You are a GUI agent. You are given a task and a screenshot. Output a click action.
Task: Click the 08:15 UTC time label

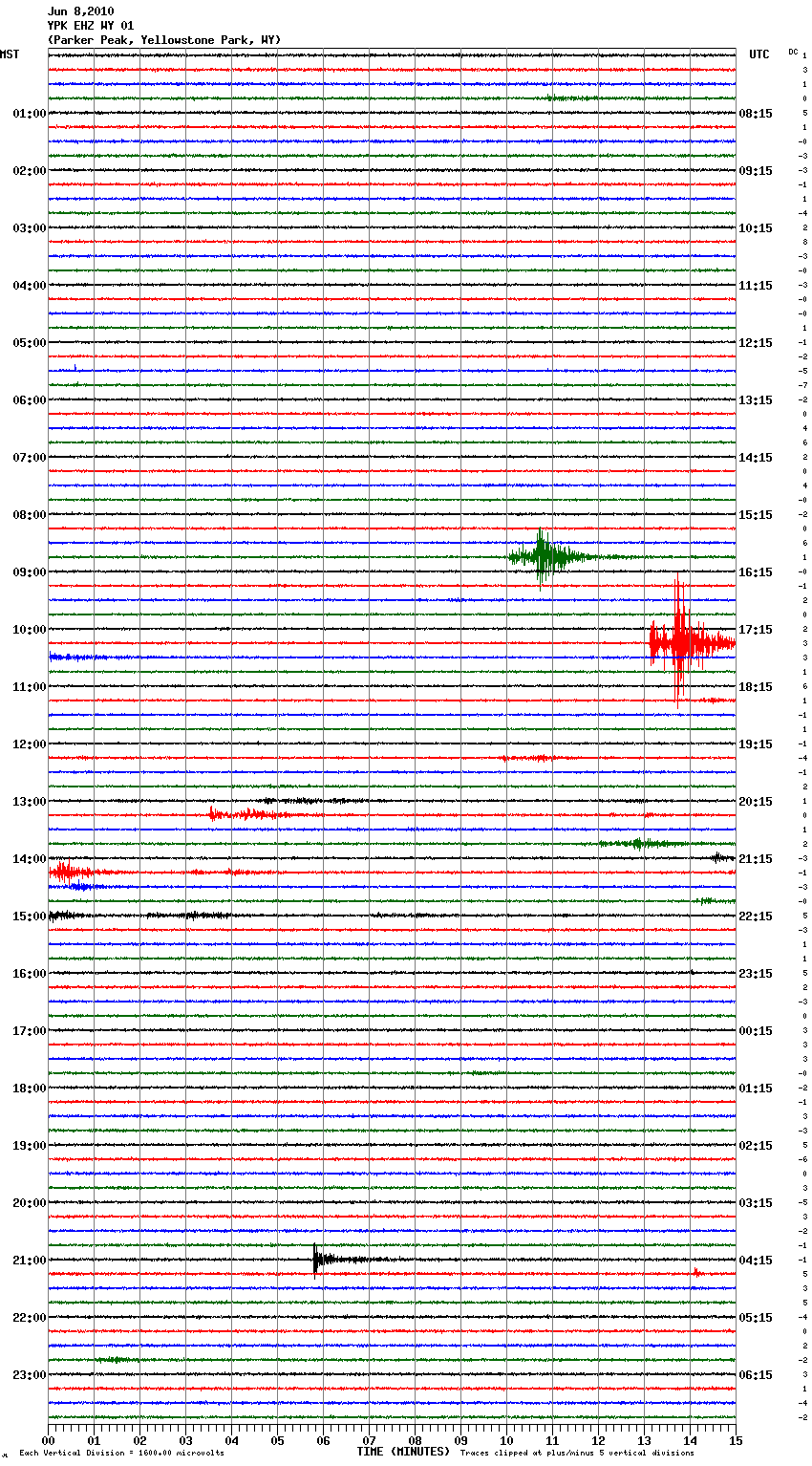coord(756,114)
